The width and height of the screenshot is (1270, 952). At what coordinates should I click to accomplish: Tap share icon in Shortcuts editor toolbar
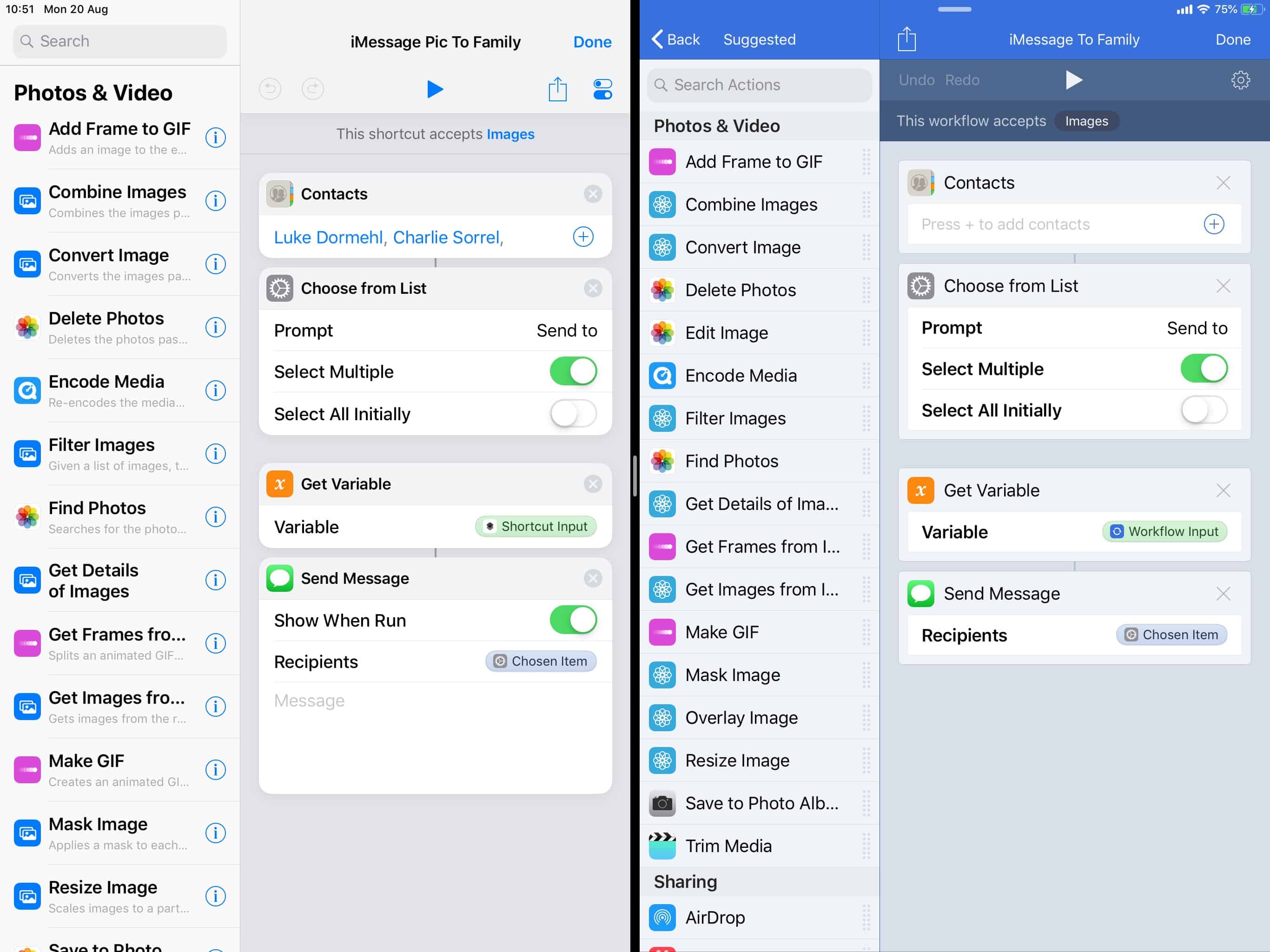pyautogui.click(x=557, y=89)
